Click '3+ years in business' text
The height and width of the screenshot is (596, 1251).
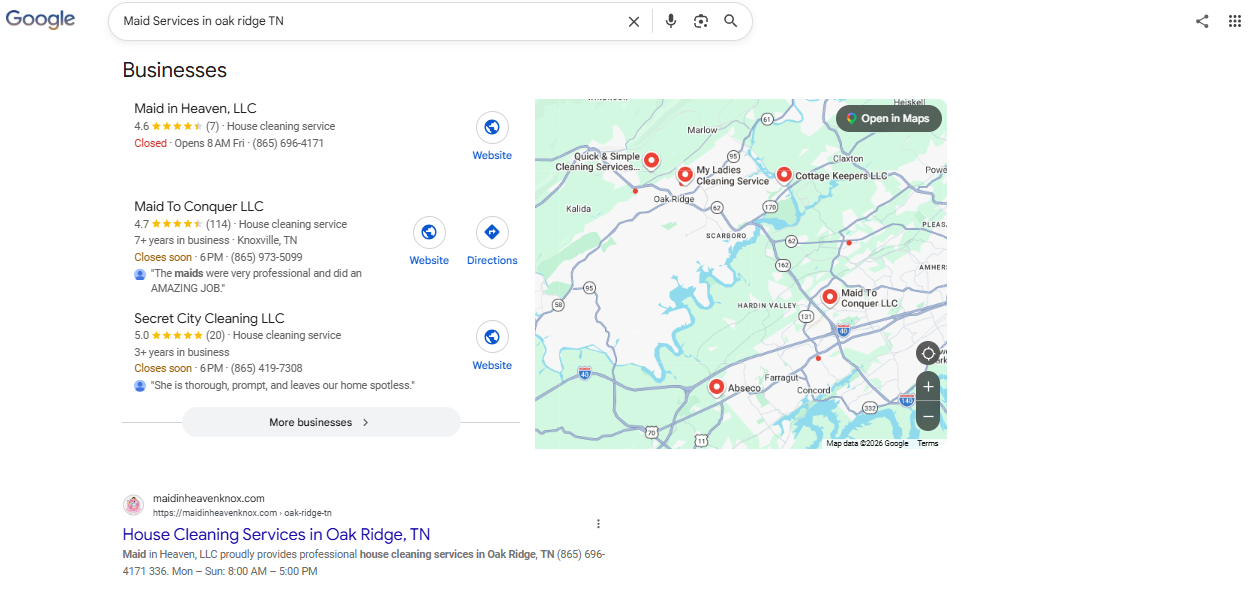point(182,352)
